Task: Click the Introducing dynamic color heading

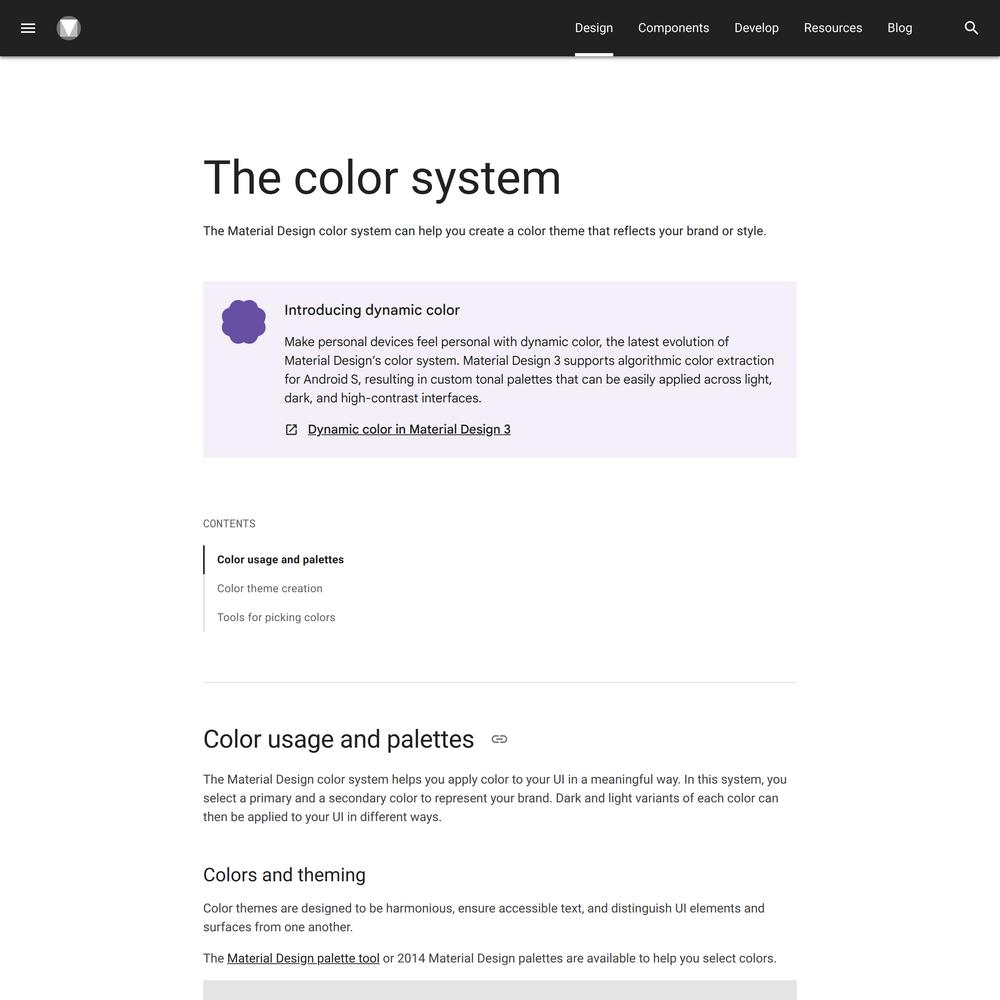Action: [x=372, y=310]
